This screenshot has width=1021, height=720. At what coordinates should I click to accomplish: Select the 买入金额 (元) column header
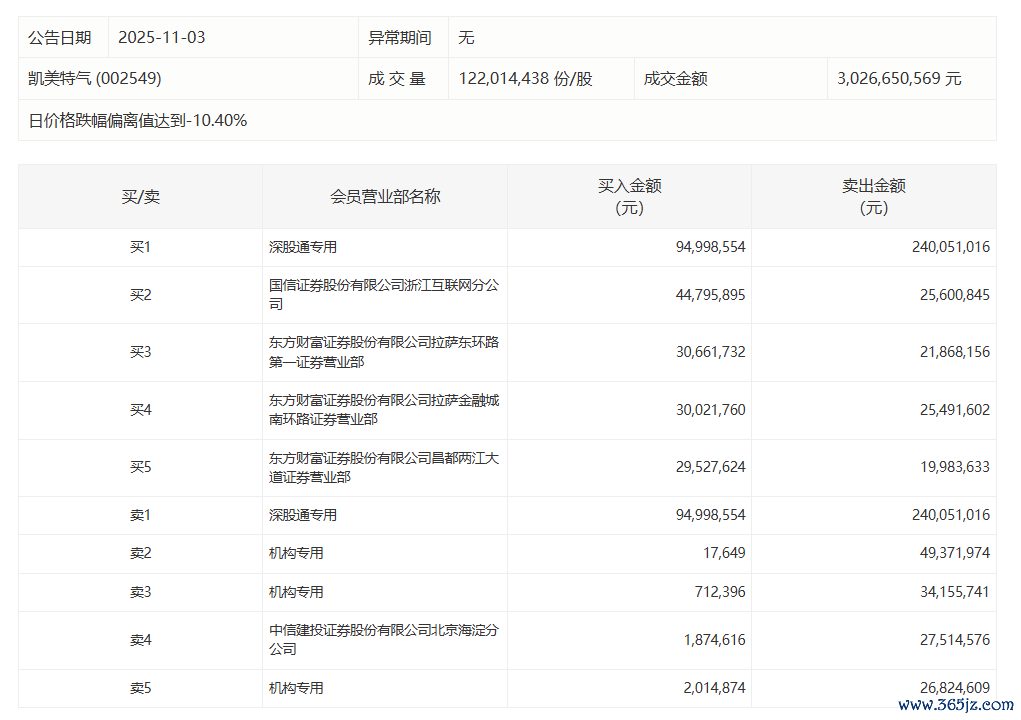tap(629, 197)
